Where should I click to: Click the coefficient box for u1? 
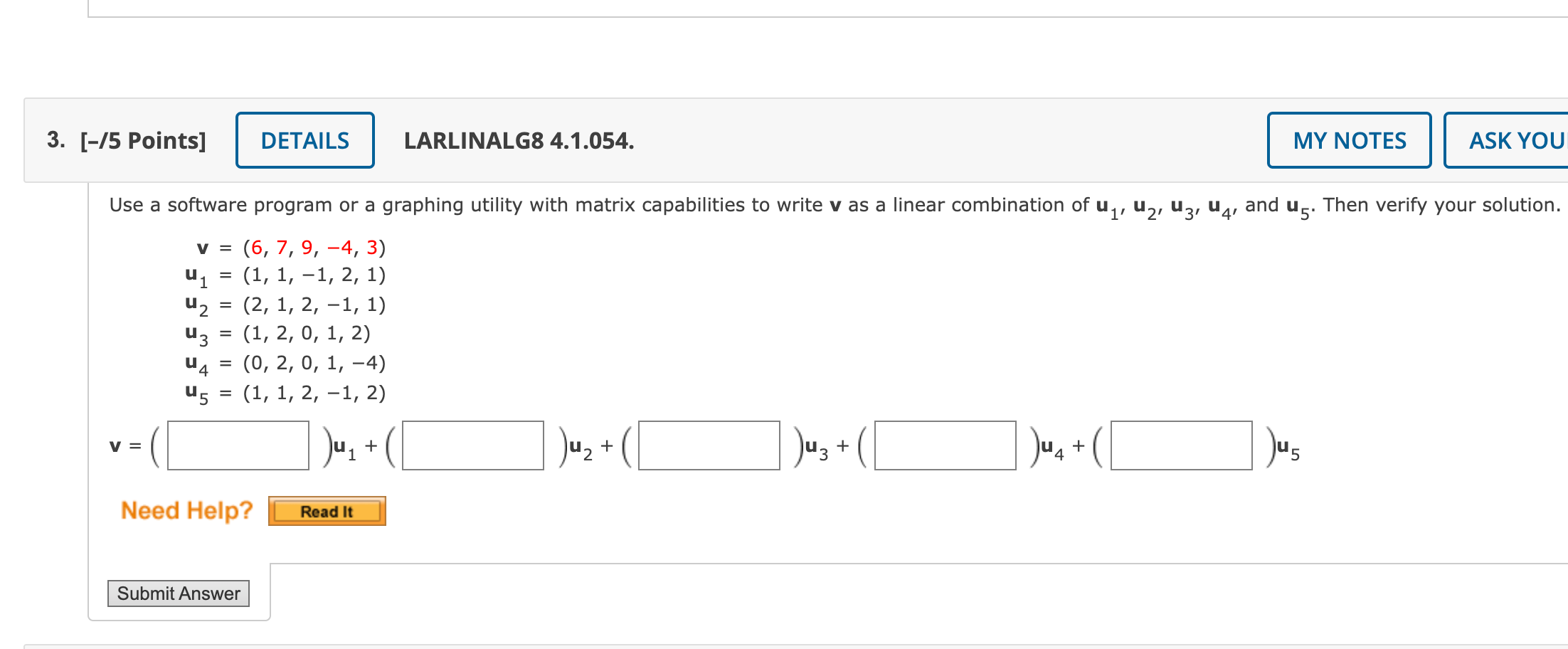[238, 445]
